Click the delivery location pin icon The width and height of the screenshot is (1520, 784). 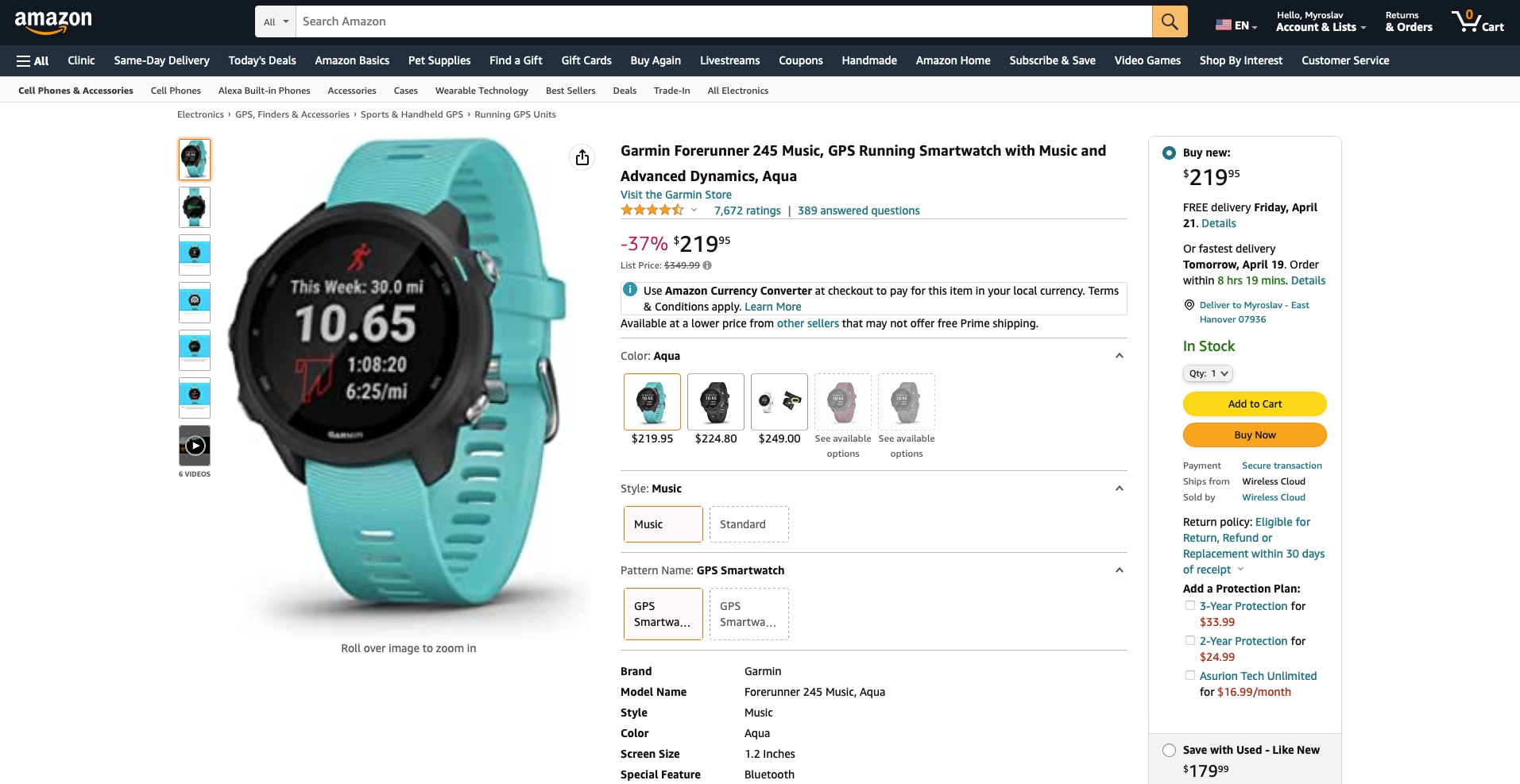(x=1189, y=305)
